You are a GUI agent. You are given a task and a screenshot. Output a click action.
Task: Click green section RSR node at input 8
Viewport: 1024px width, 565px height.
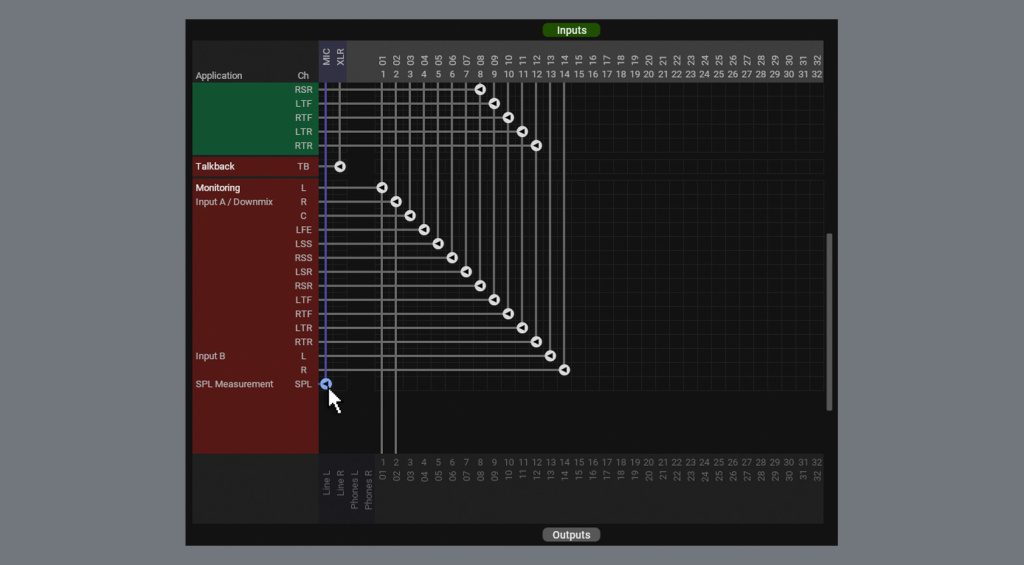click(480, 90)
